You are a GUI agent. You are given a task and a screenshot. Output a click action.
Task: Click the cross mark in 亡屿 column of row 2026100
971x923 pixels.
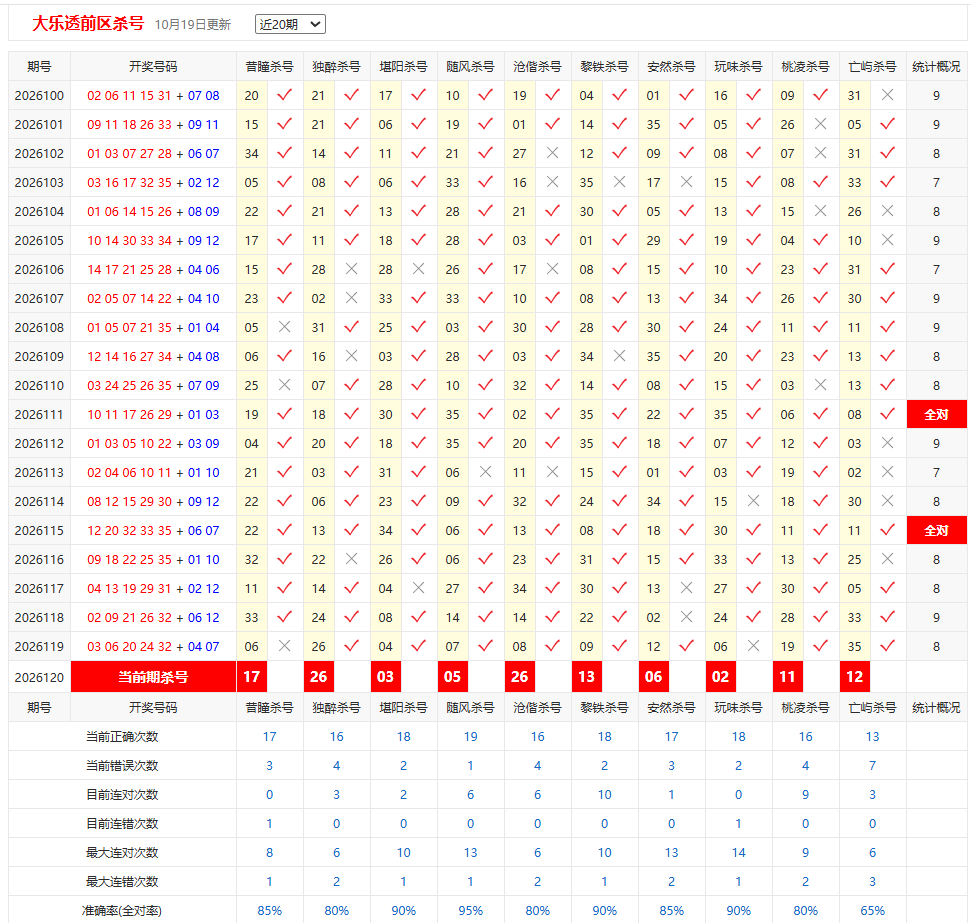pyautogui.click(x=887, y=95)
